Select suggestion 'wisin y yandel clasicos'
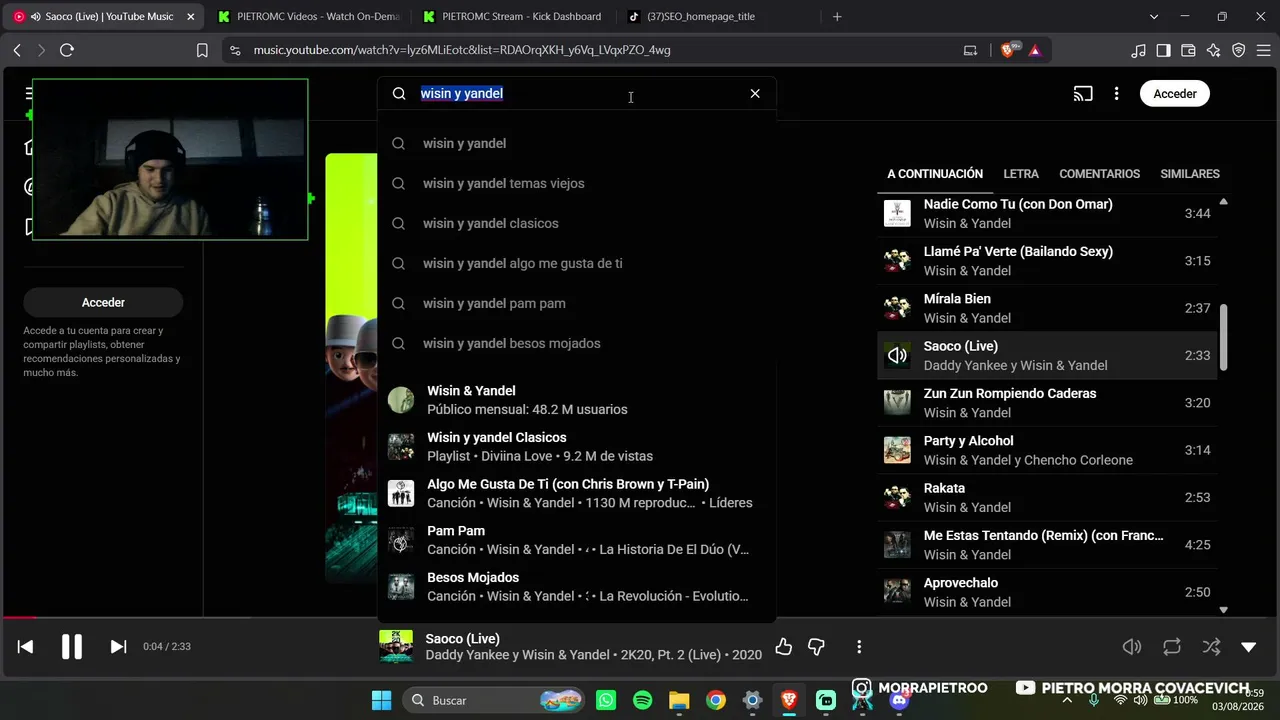The width and height of the screenshot is (1280, 720). [576, 223]
